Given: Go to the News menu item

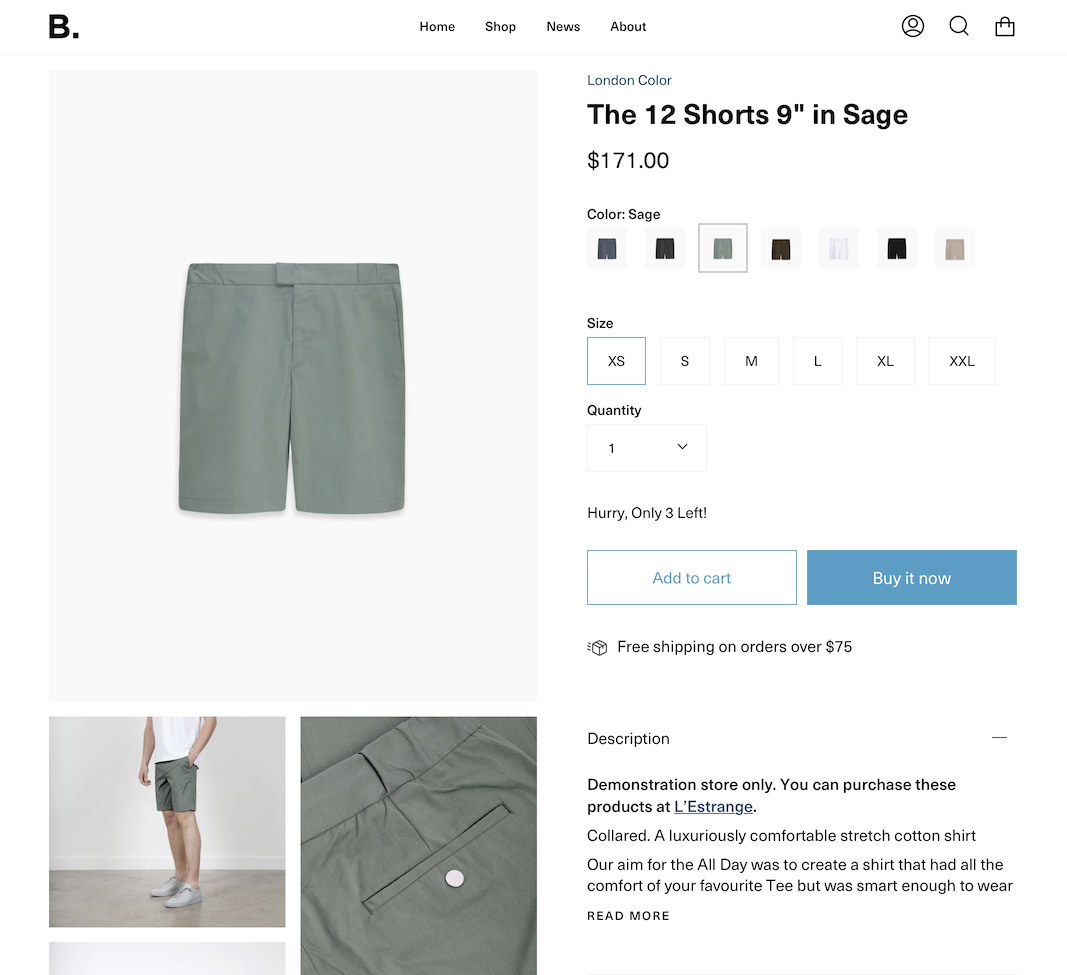Looking at the screenshot, I should 563,27.
